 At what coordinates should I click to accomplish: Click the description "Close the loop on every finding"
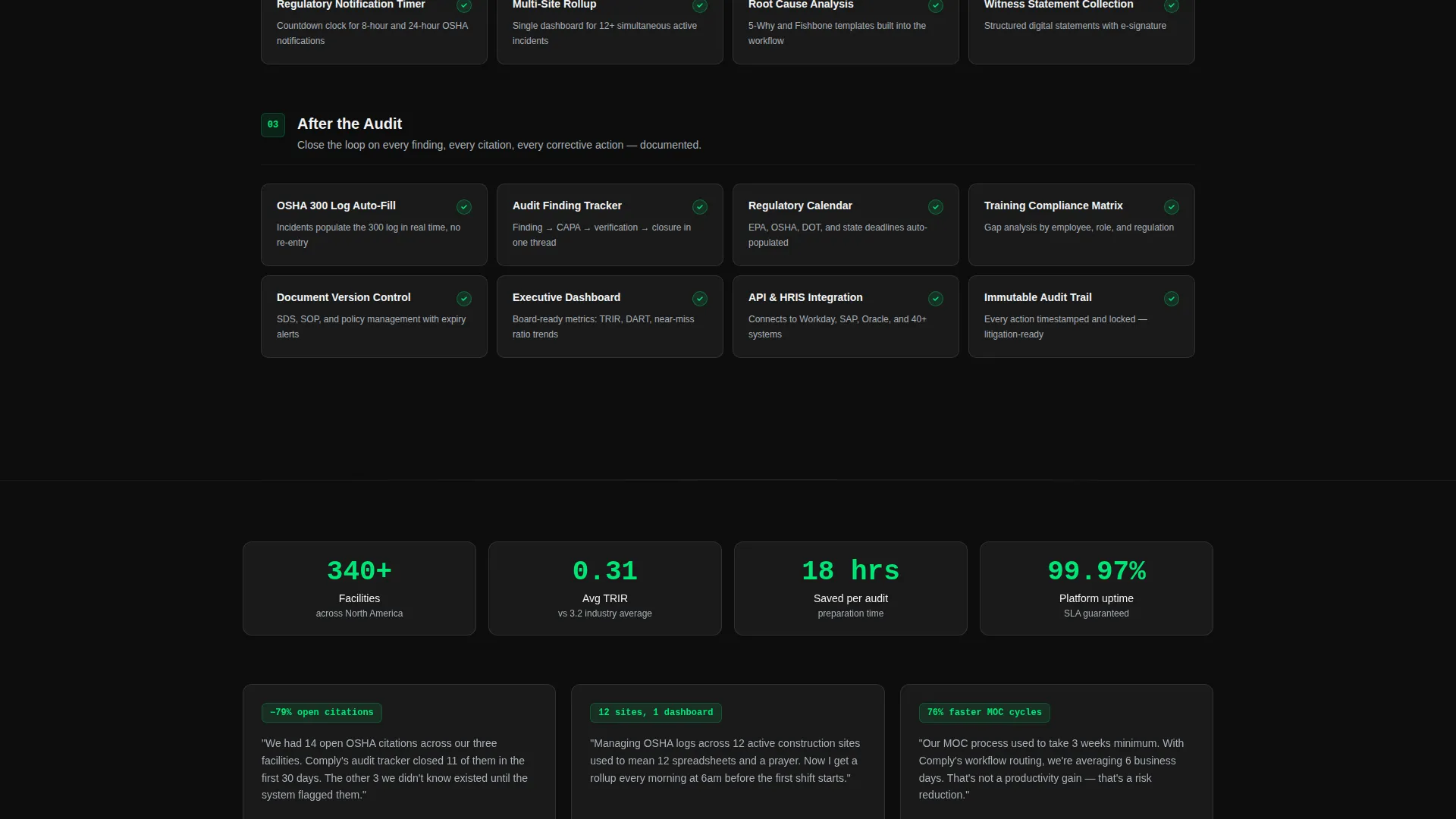coord(499,145)
